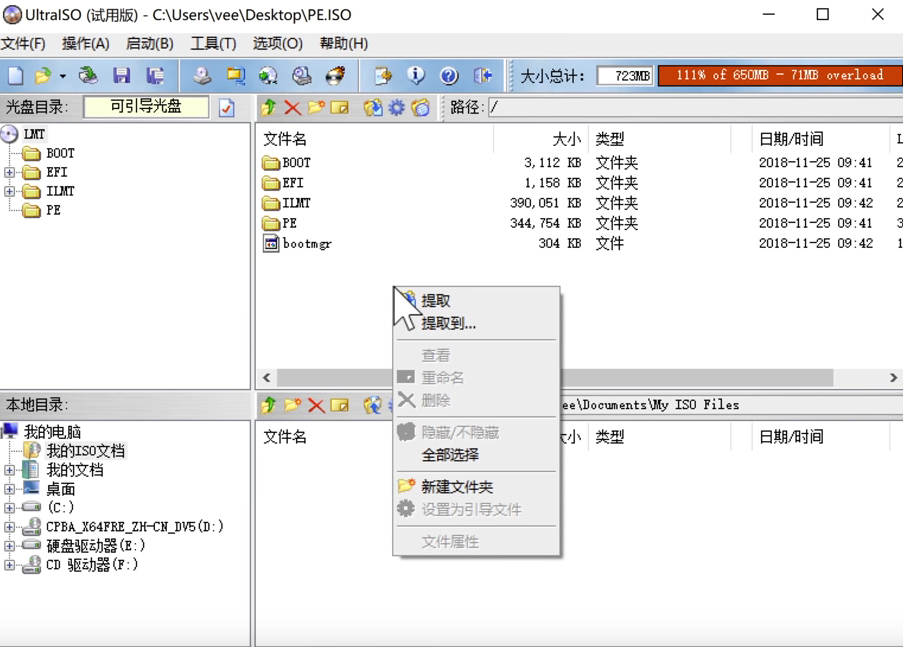Click the Compress ISO folder icon
The height and width of the screenshot is (647, 903).
[x=236, y=75]
